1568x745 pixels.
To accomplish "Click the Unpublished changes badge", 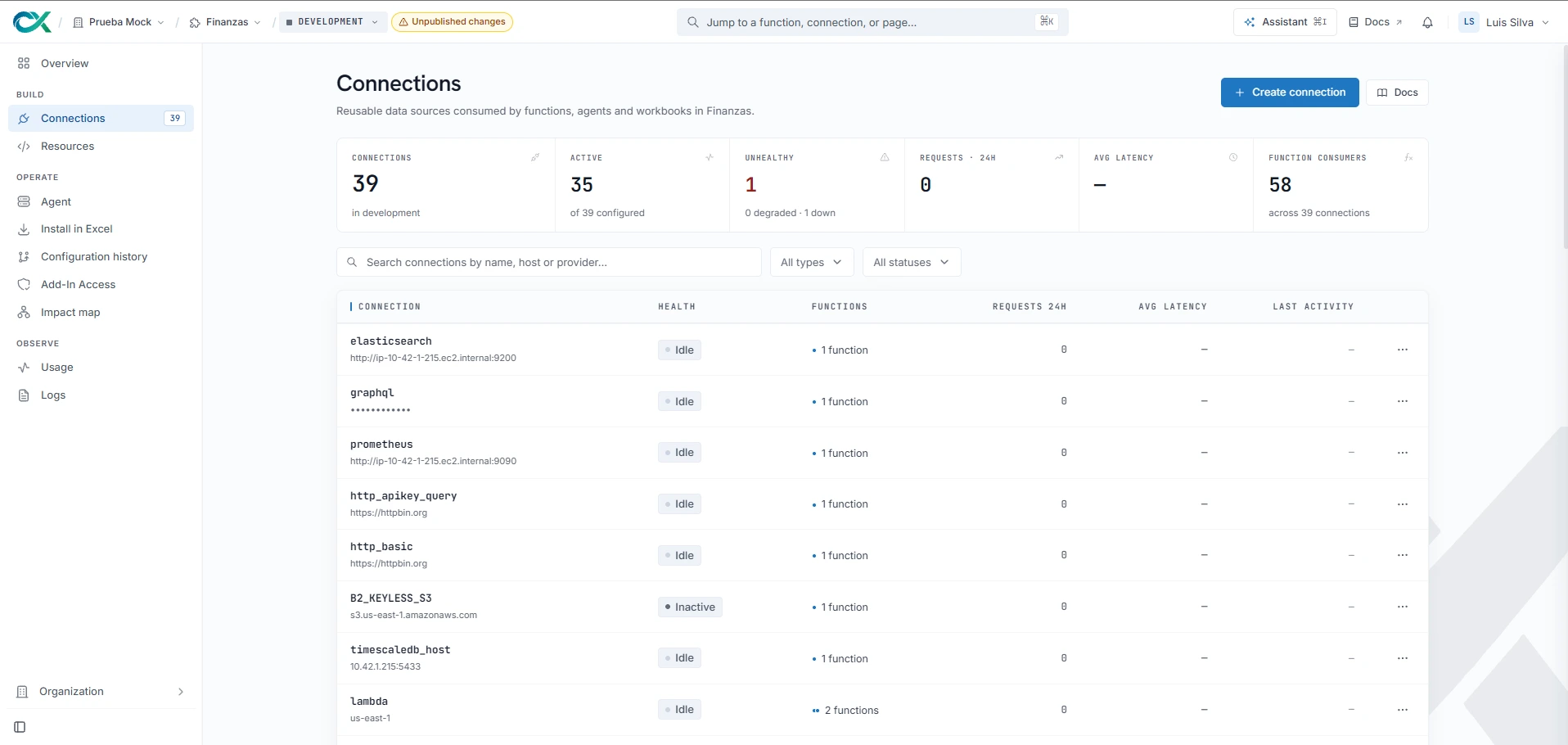I will click(452, 22).
